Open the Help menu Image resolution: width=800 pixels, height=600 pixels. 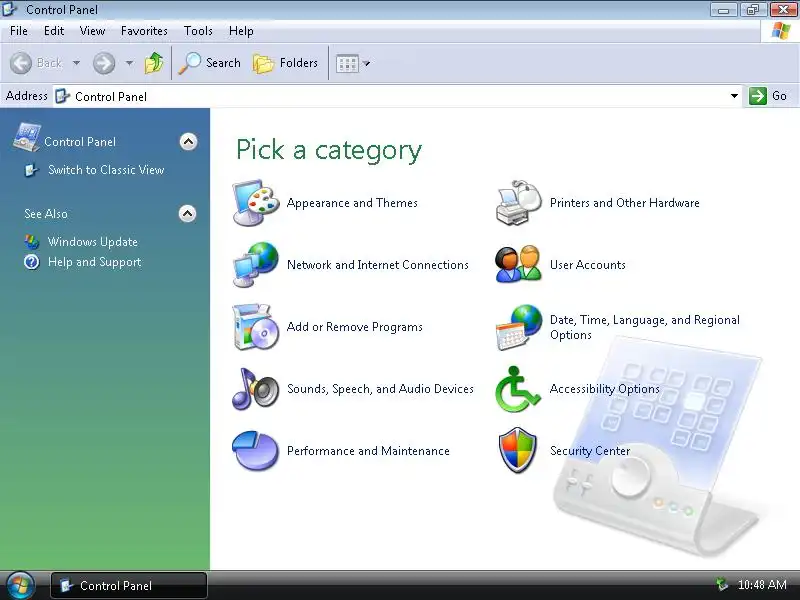click(x=241, y=31)
